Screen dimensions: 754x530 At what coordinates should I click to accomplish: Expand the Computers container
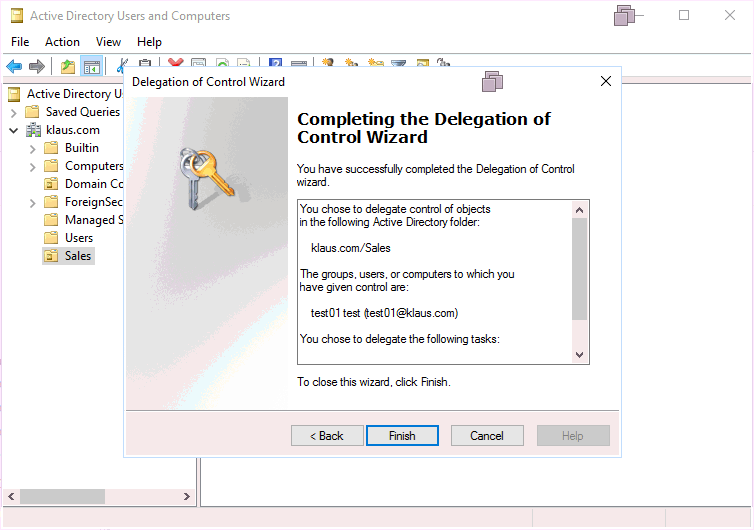pos(32,167)
